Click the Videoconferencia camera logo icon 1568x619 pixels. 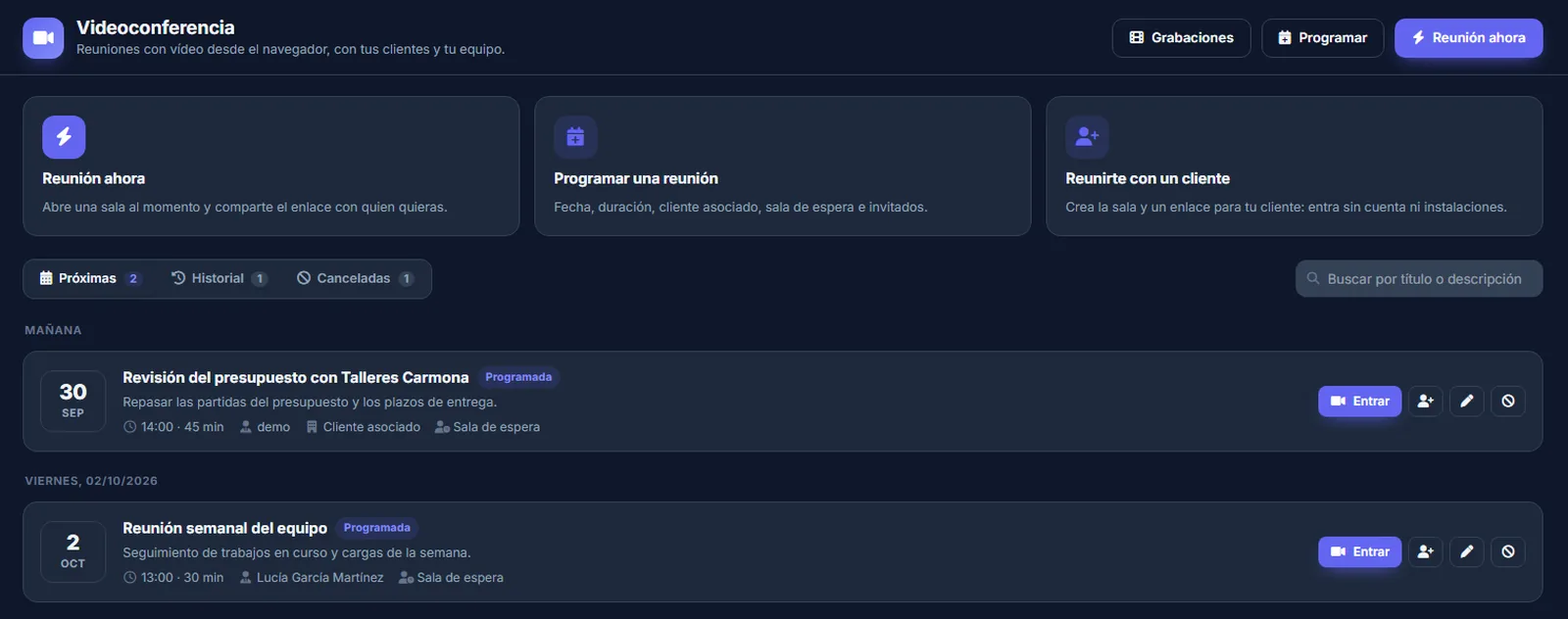(x=43, y=38)
